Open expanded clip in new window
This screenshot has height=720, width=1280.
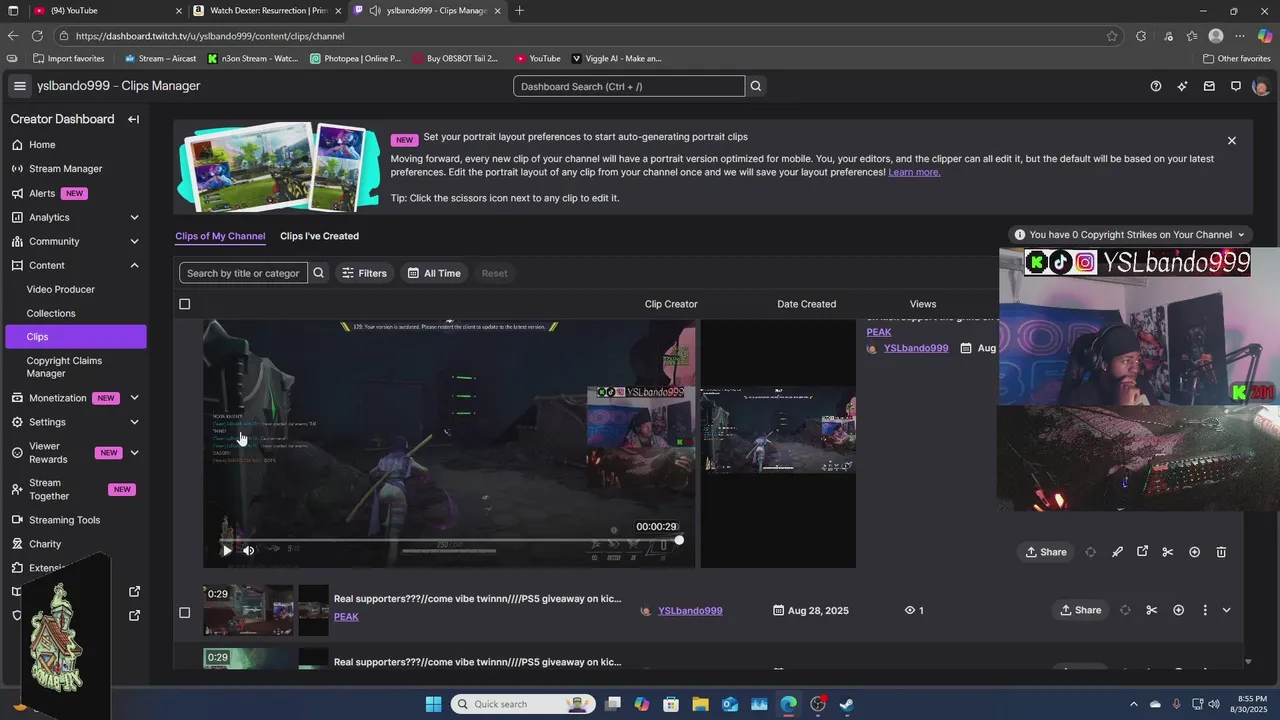[1142, 552]
